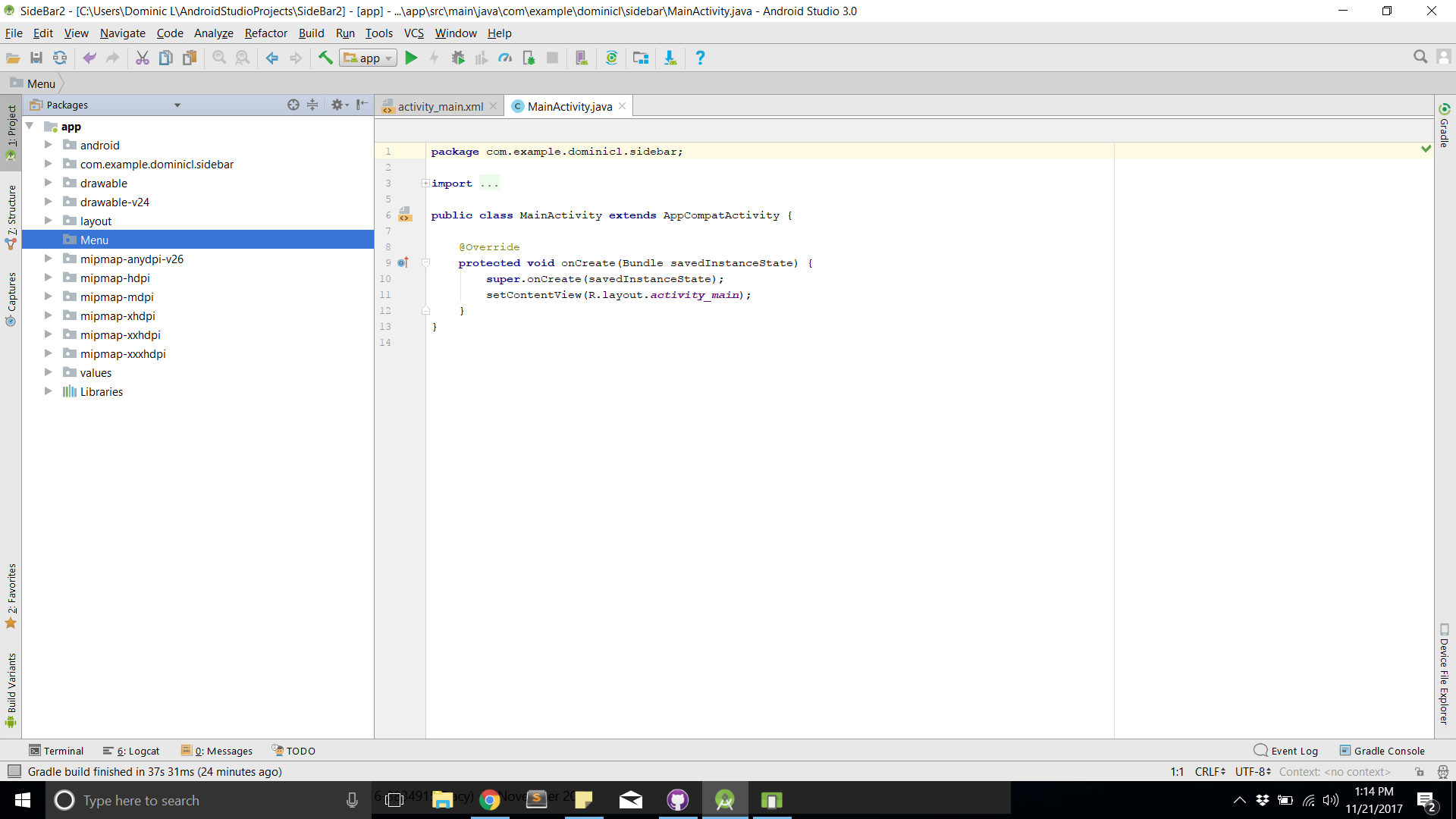This screenshot has height=819, width=1456.
Task: Click the Debug app bug icon
Action: (x=458, y=58)
